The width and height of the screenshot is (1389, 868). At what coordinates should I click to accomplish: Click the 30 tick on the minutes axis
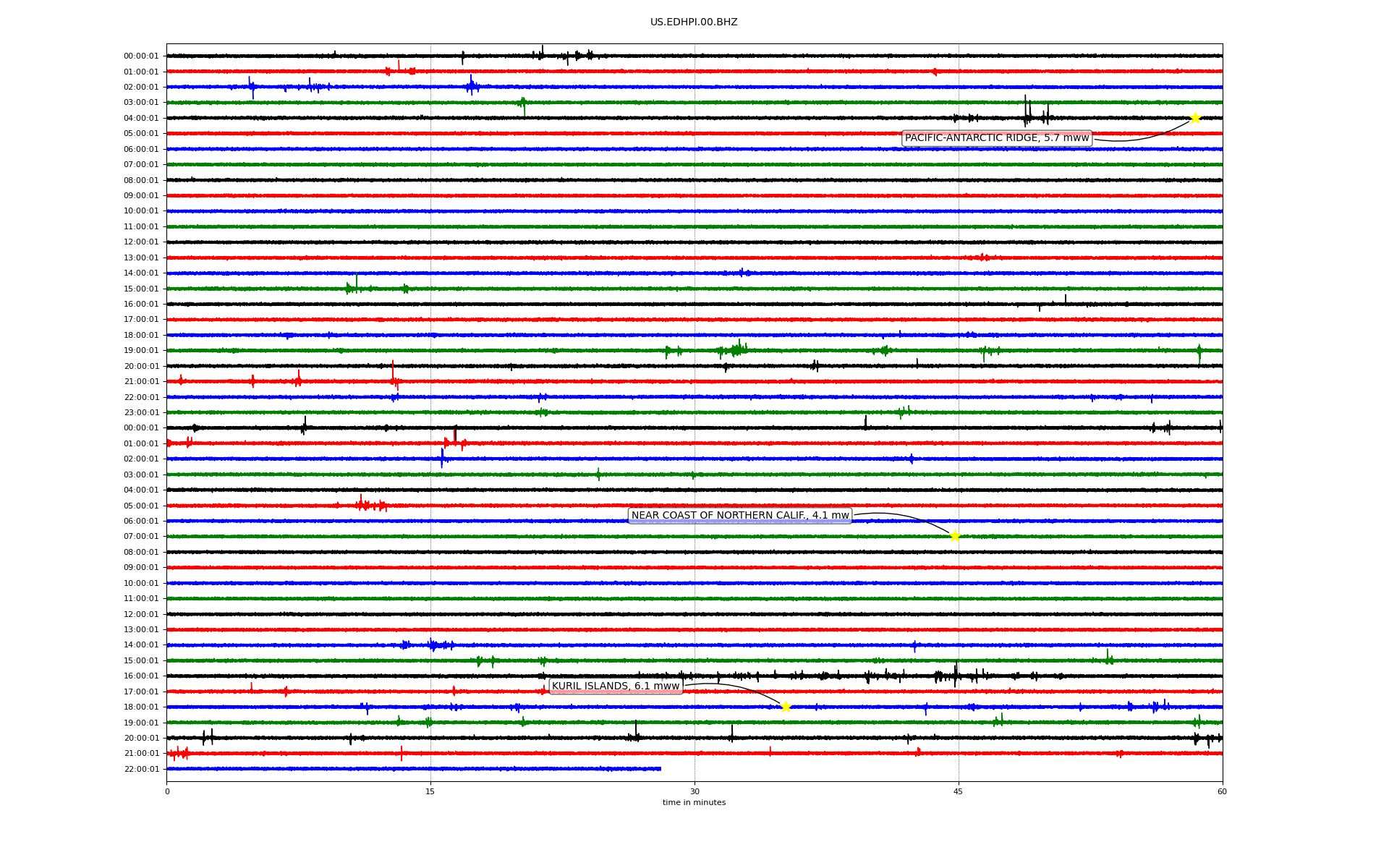(694, 792)
